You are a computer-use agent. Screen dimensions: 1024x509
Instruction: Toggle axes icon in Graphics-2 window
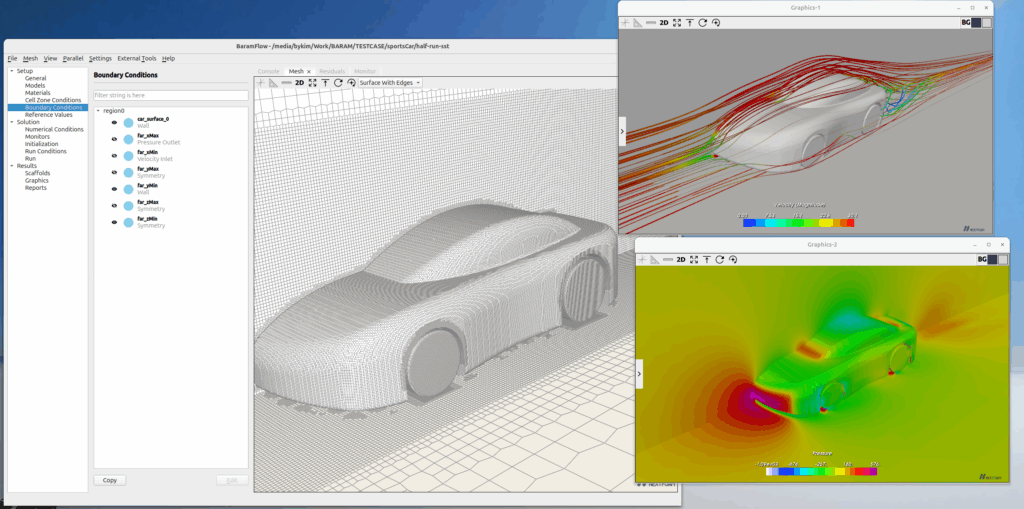click(642, 259)
